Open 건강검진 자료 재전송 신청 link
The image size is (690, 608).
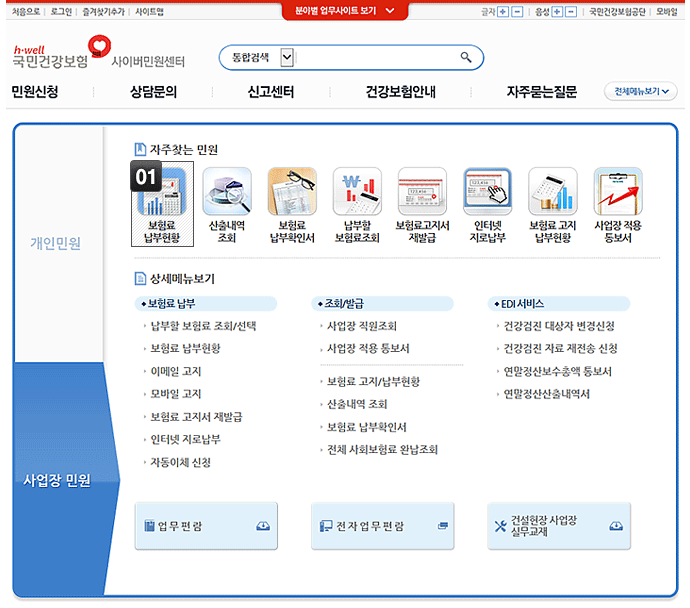560,348
